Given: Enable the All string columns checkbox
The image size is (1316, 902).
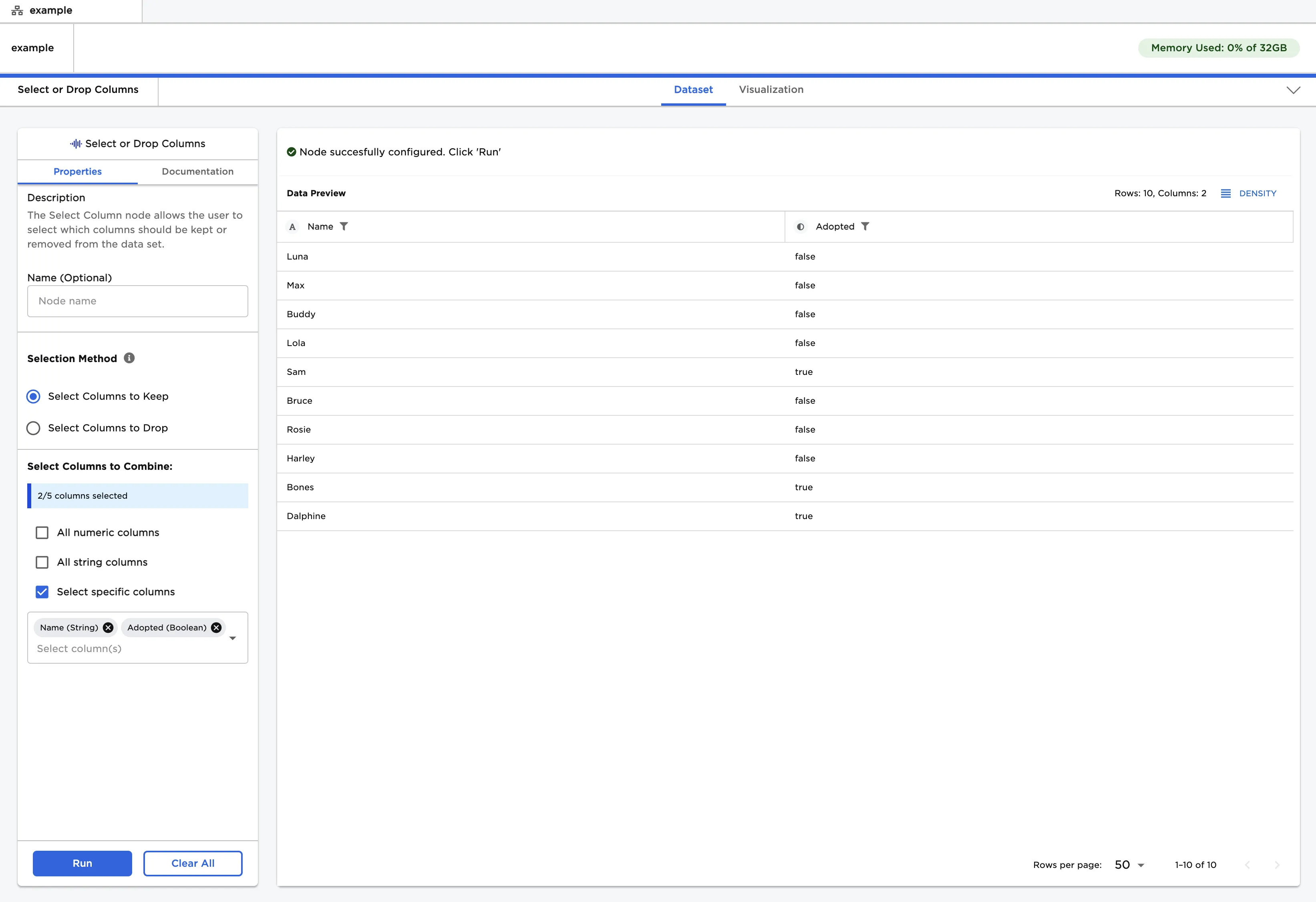Looking at the screenshot, I should point(42,562).
